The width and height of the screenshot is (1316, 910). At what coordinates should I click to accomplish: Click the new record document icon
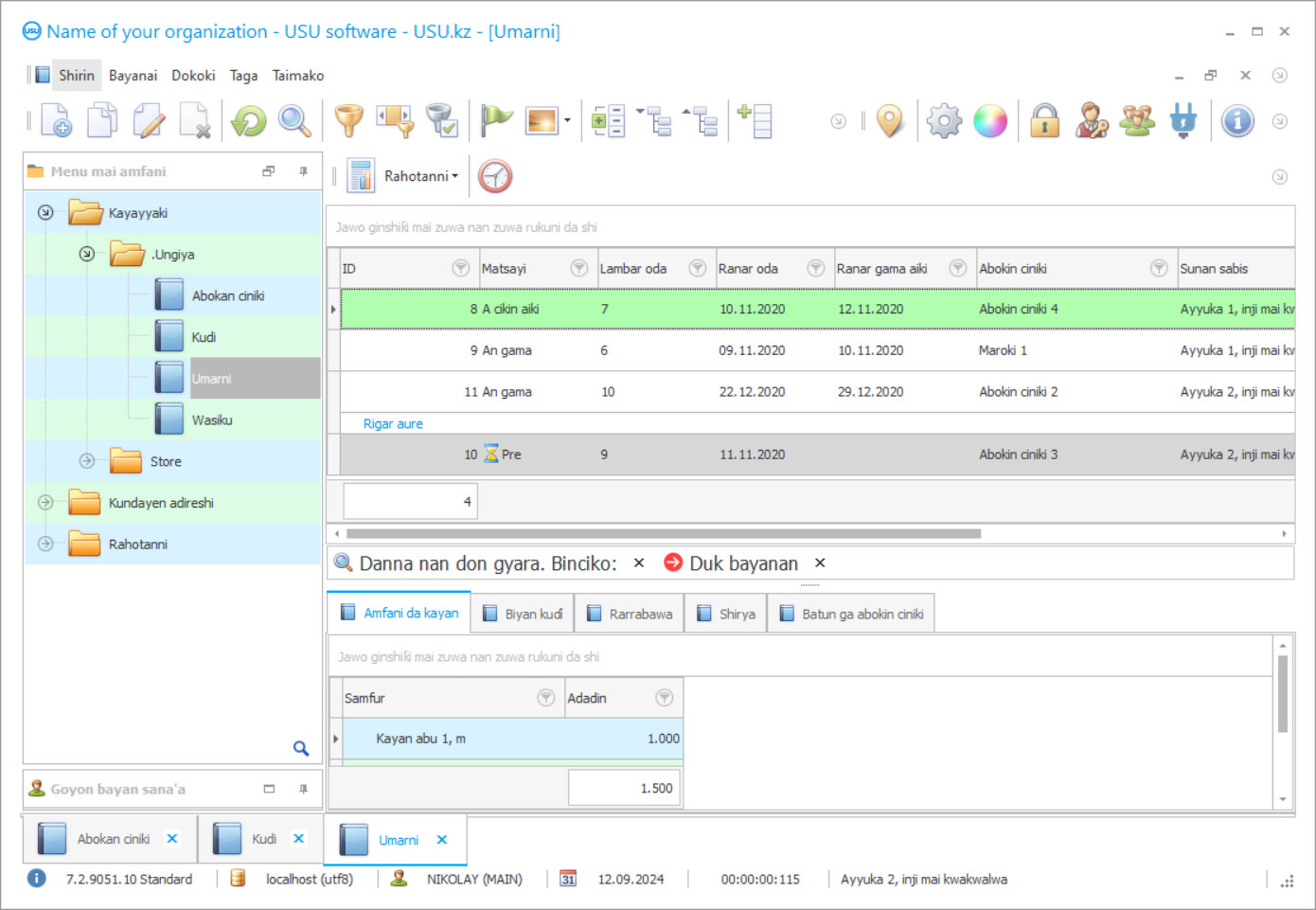[x=56, y=120]
